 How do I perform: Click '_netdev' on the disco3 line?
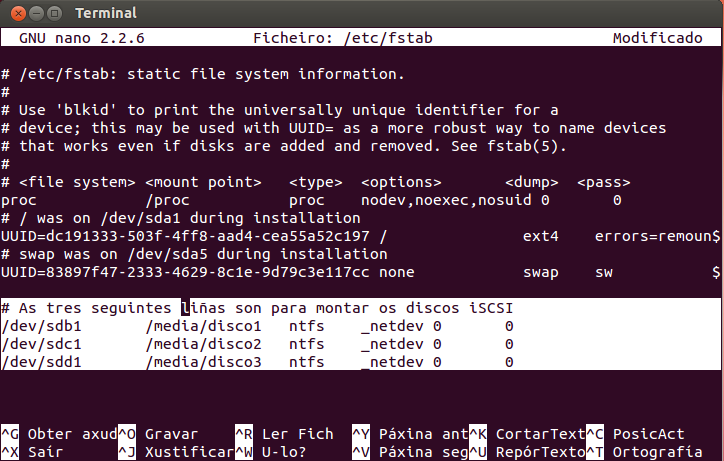pyautogui.click(x=392, y=362)
